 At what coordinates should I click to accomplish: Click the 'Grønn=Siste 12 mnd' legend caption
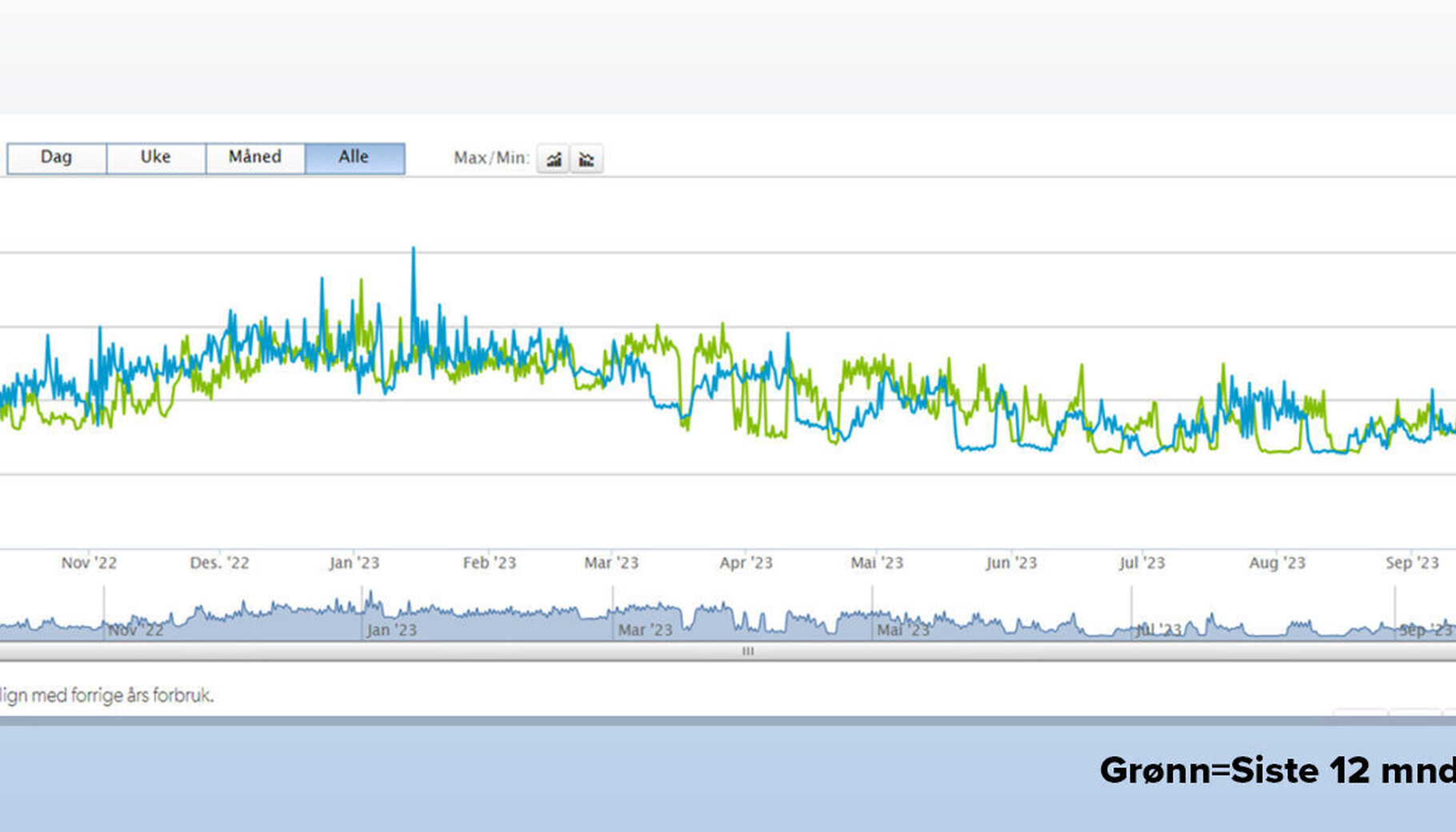pos(1276,770)
